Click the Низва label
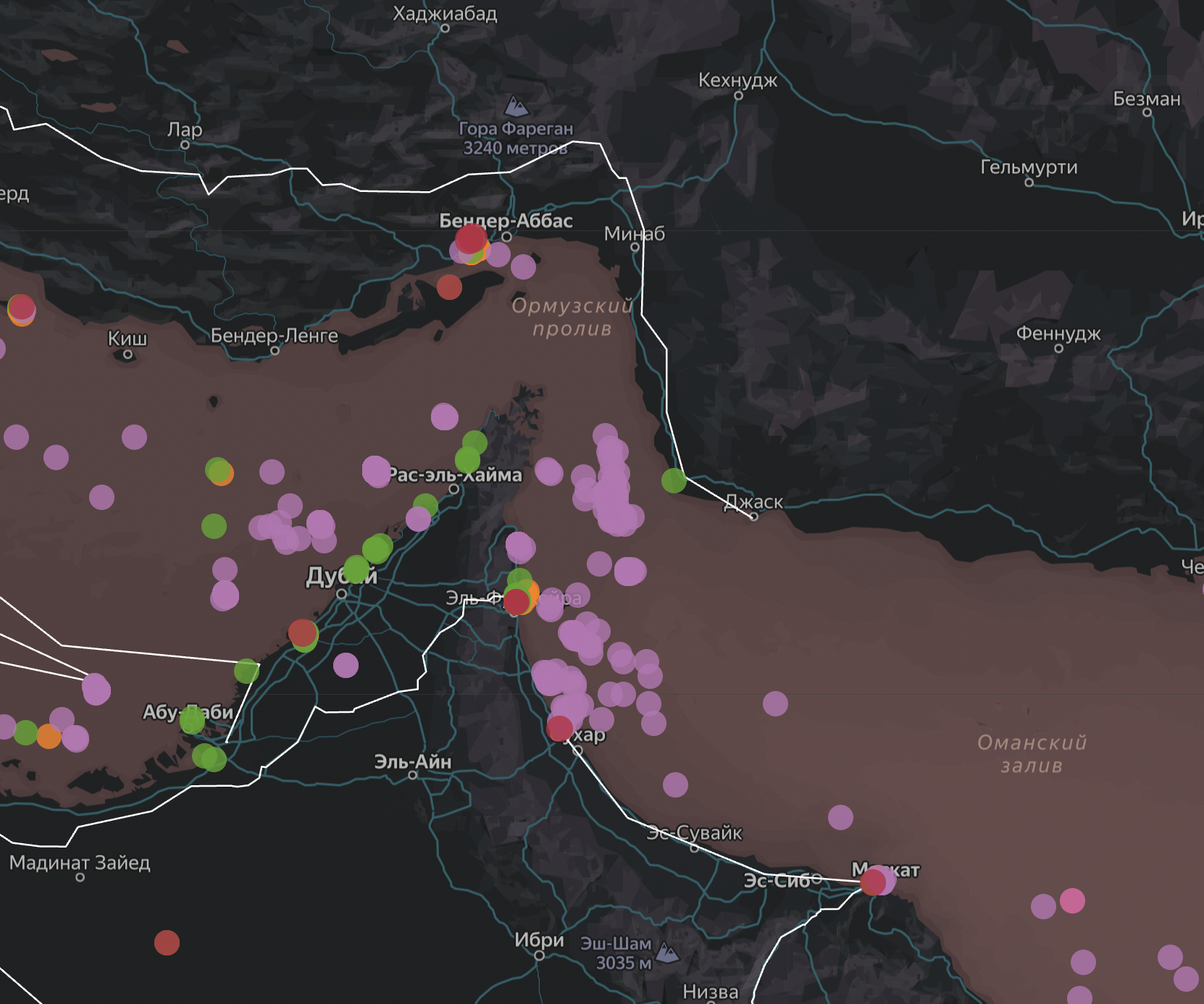This screenshot has height=1004, width=1204. click(711, 992)
